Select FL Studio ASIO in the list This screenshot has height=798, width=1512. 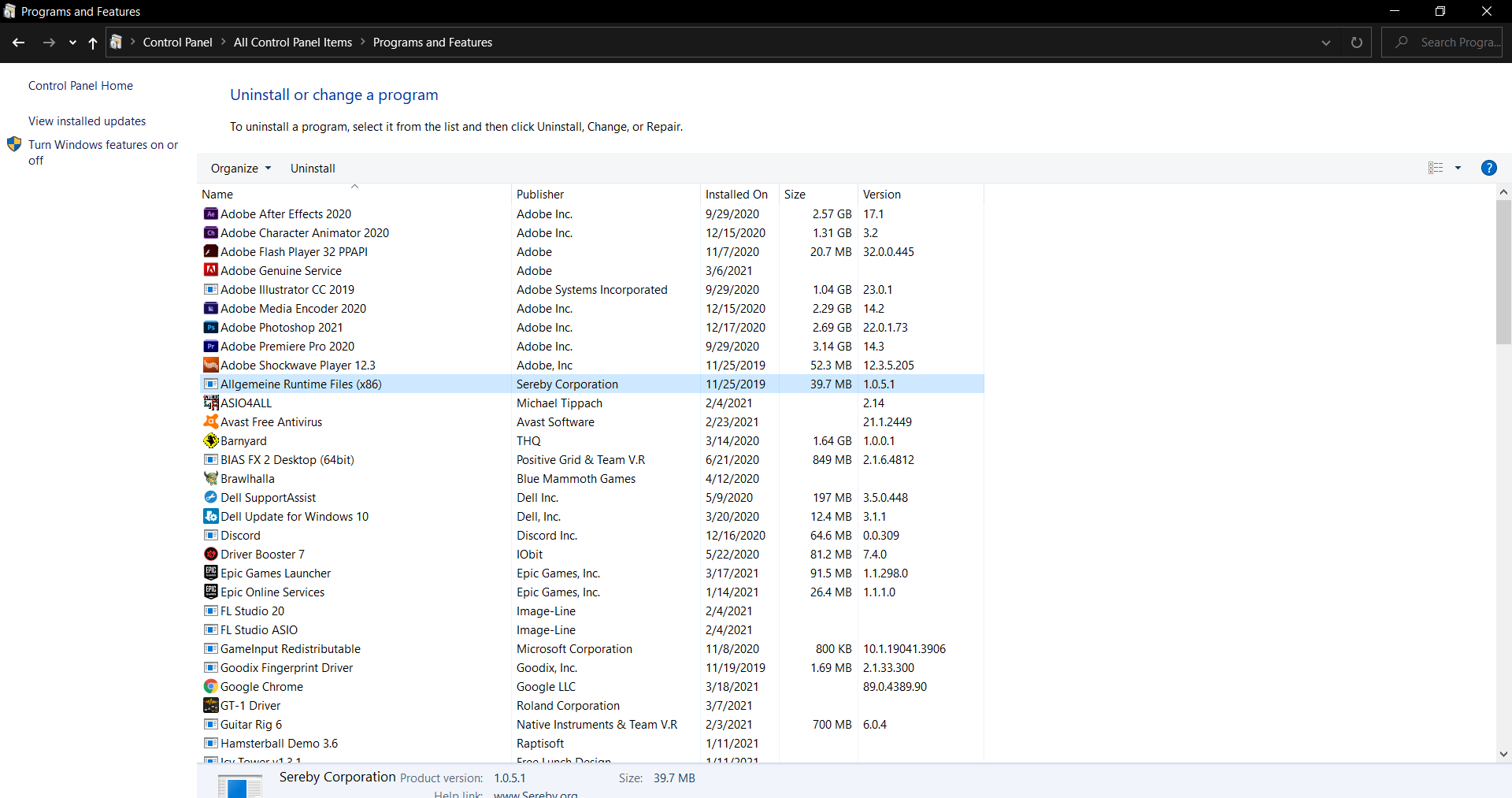tap(591, 629)
